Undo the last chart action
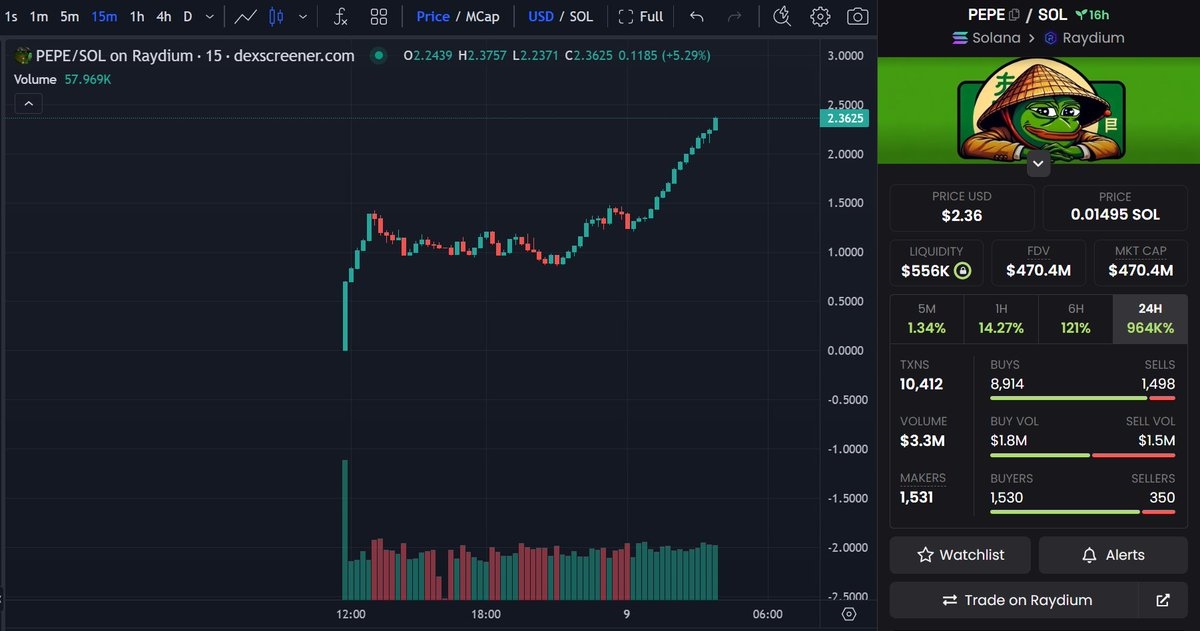 point(697,17)
